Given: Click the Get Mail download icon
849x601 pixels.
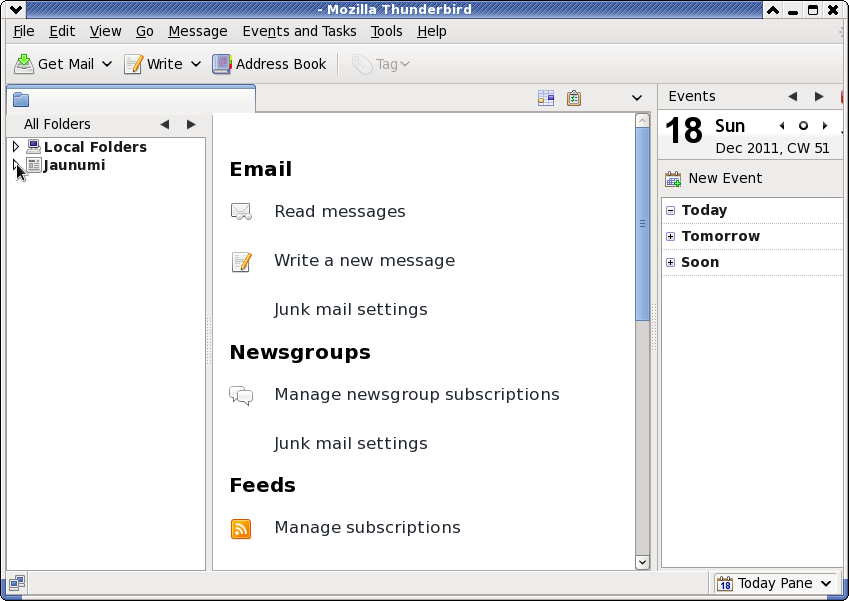Looking at the screenshot, I should pyautogui.click(x=24, y=64).
